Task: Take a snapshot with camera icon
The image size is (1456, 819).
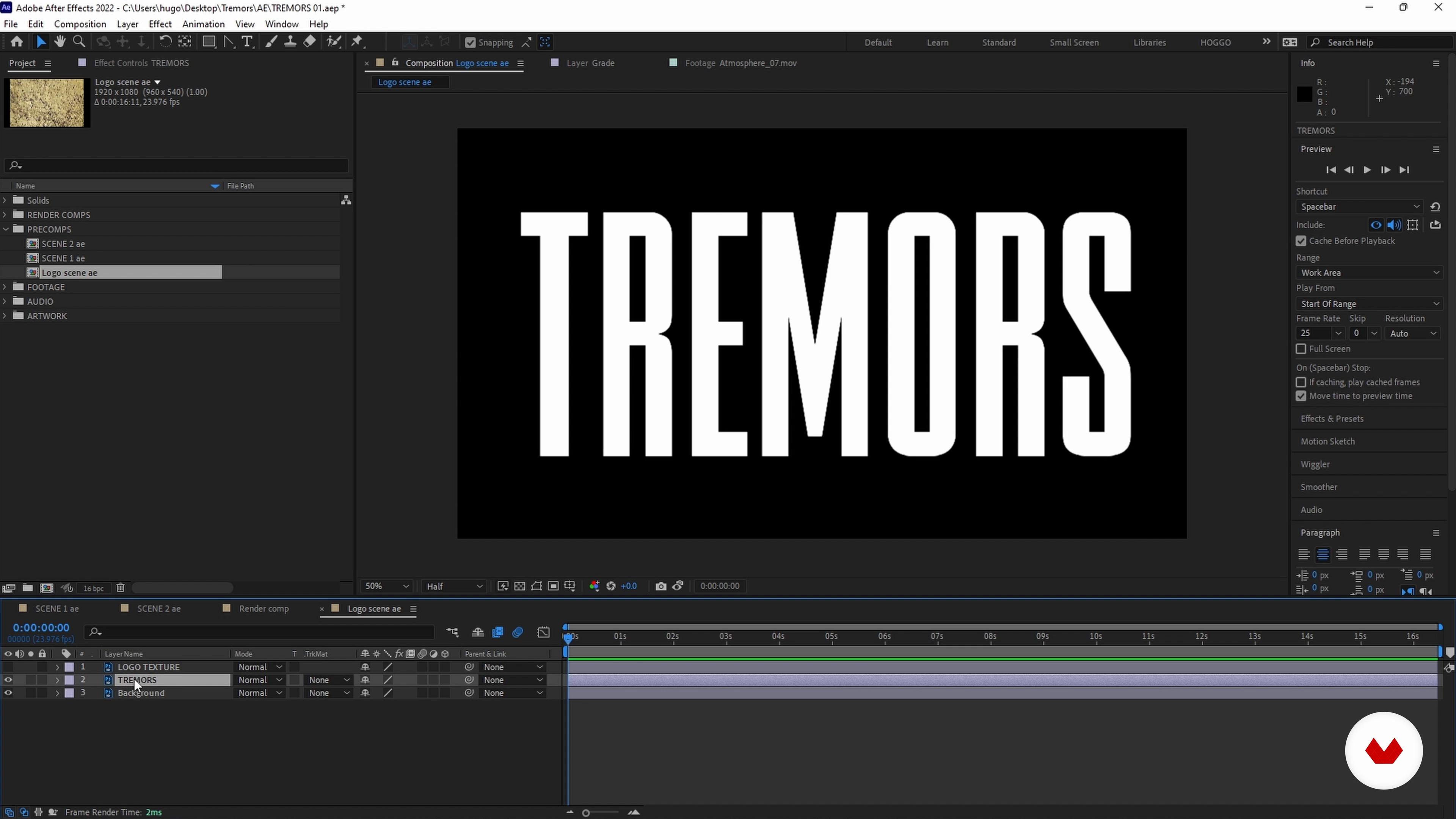Action: 661,586
